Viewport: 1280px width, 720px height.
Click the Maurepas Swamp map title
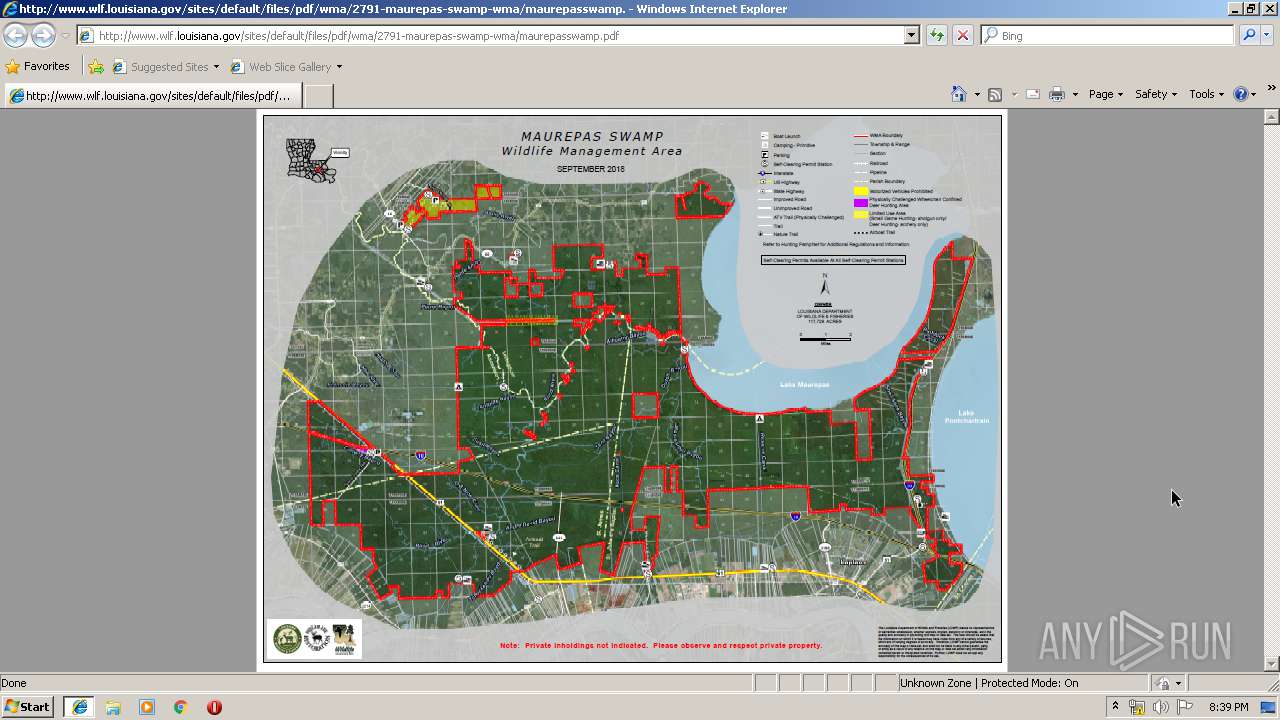(592, 144)
